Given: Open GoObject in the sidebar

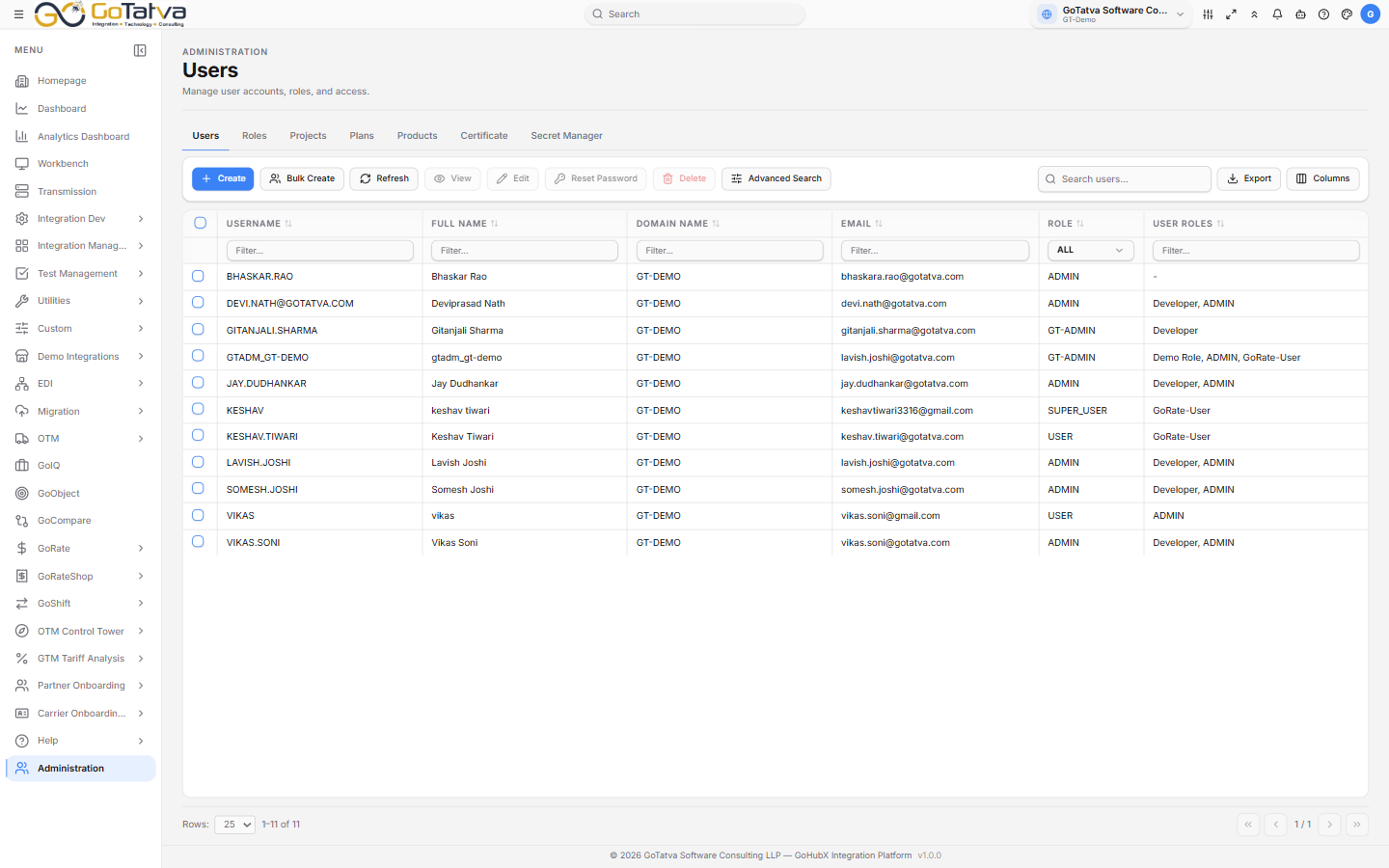Looking at the screenshot, I should coord(80,494).
